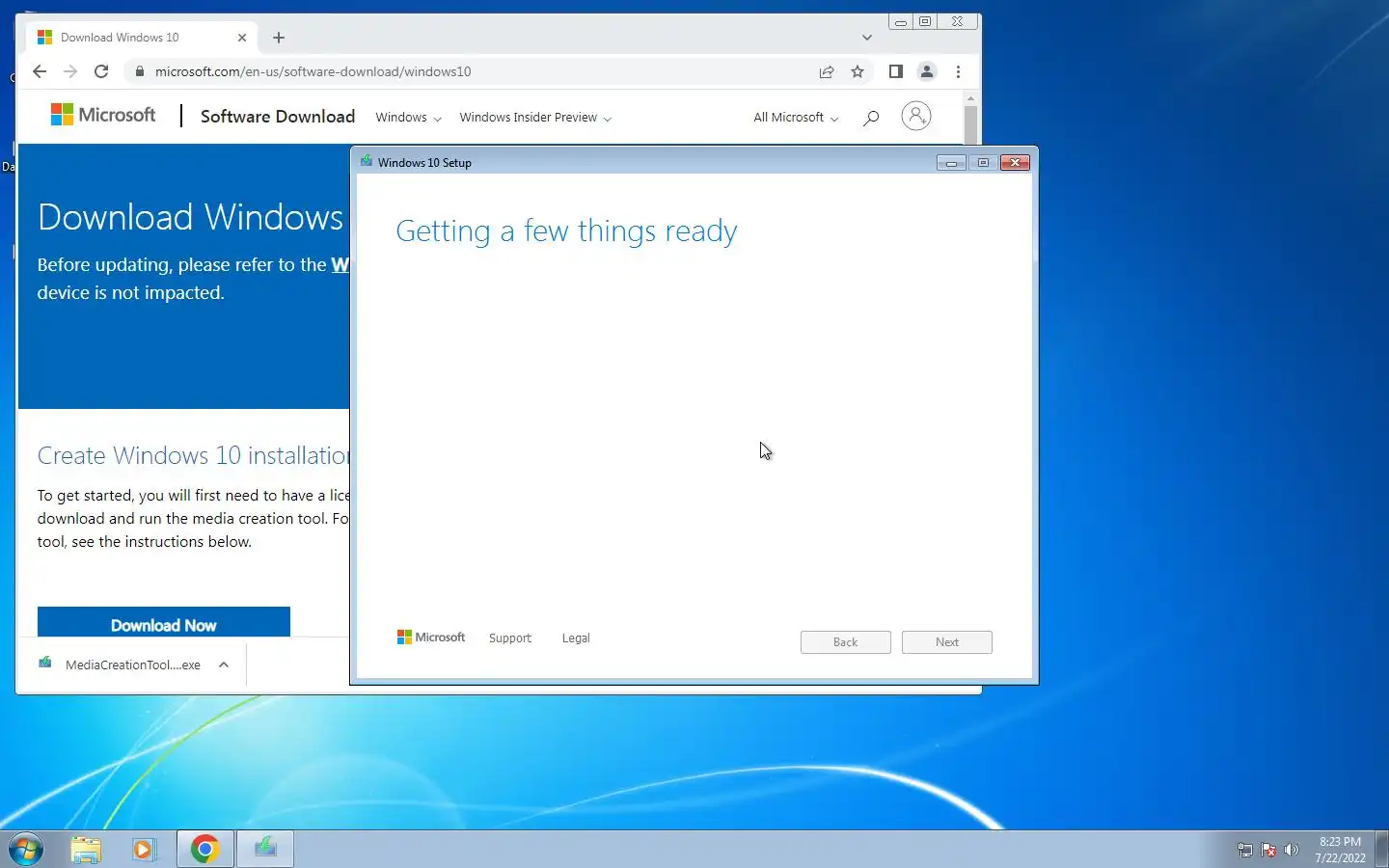Go back in Chrome browser
This screenshot has height=868, width=1389.
click(x=40, y=71)
